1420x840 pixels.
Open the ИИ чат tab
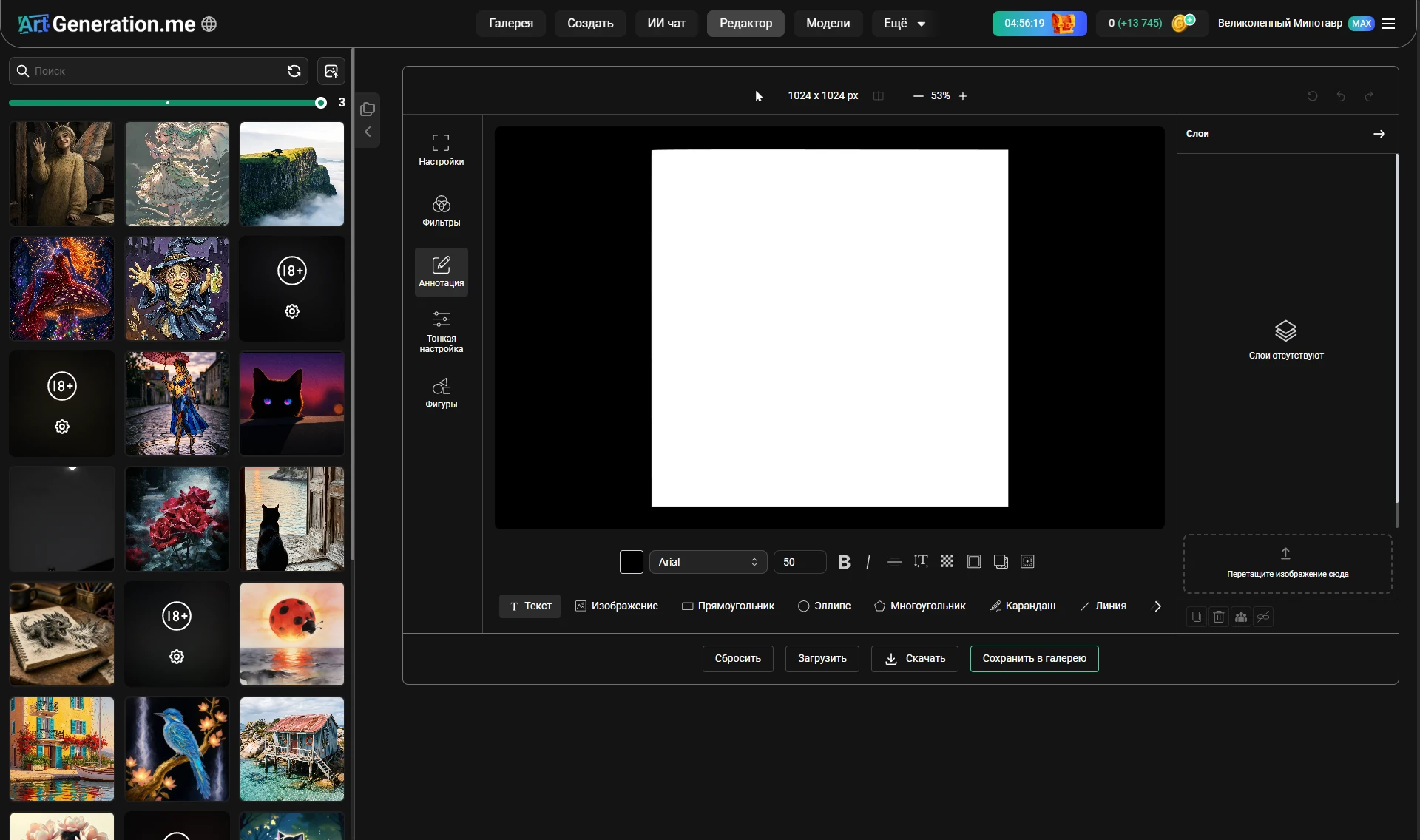666,24
